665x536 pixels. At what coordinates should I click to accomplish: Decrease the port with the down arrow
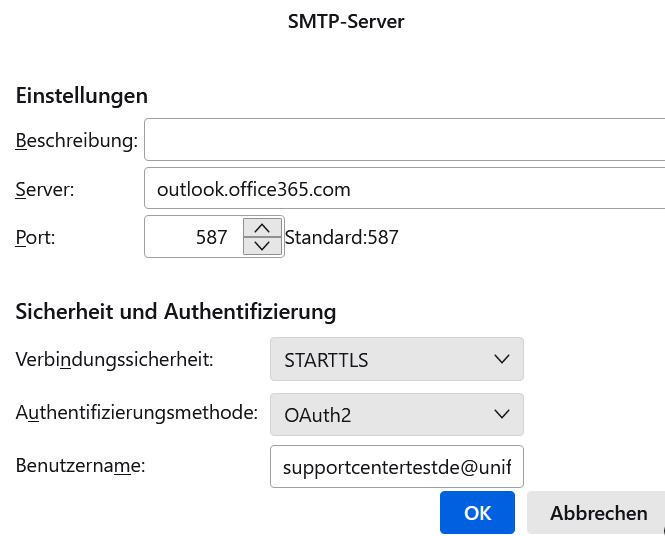(x=262, y=246)
